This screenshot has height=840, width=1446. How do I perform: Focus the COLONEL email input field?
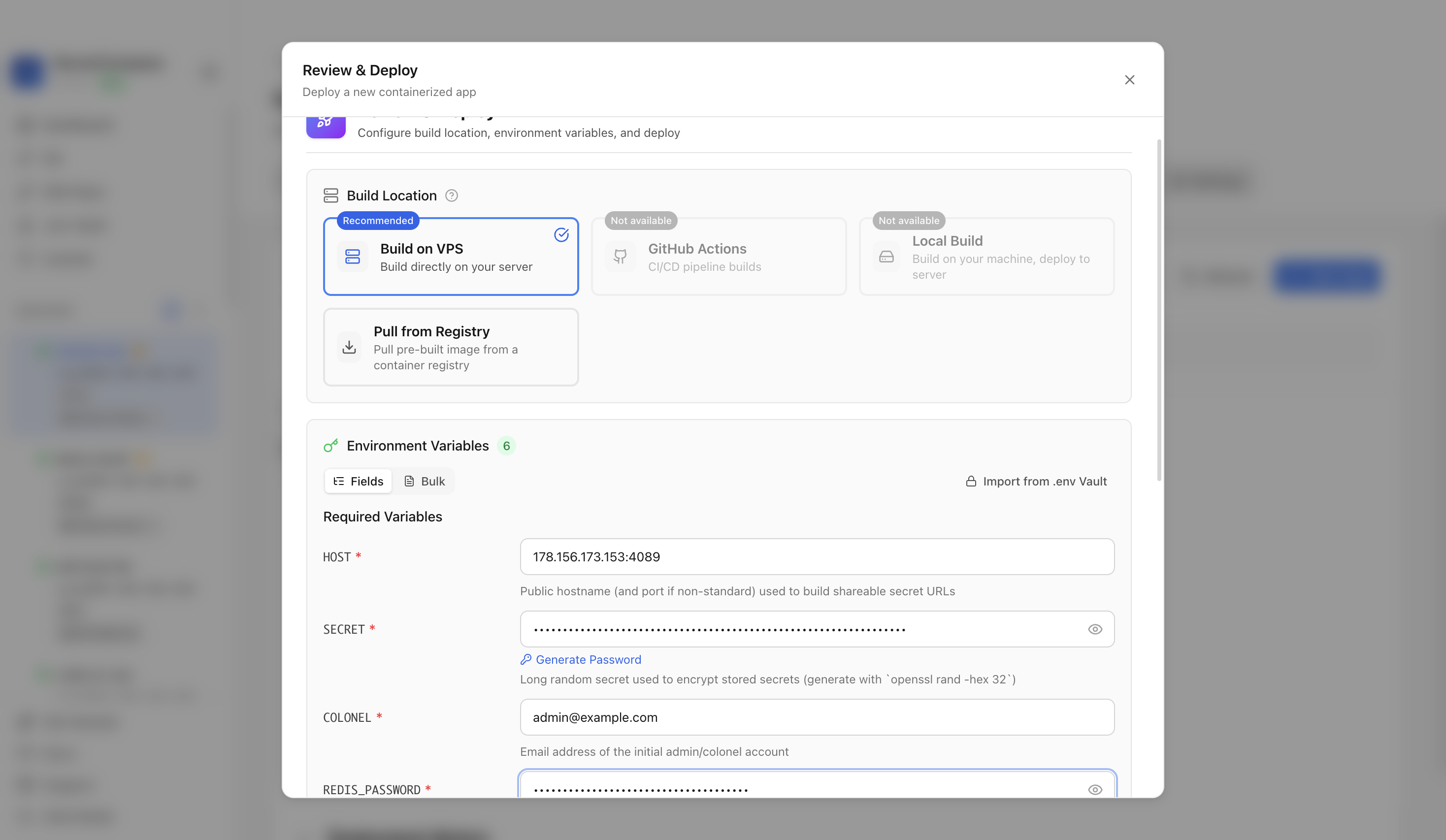pyautogui.click(x=817, y=717)
